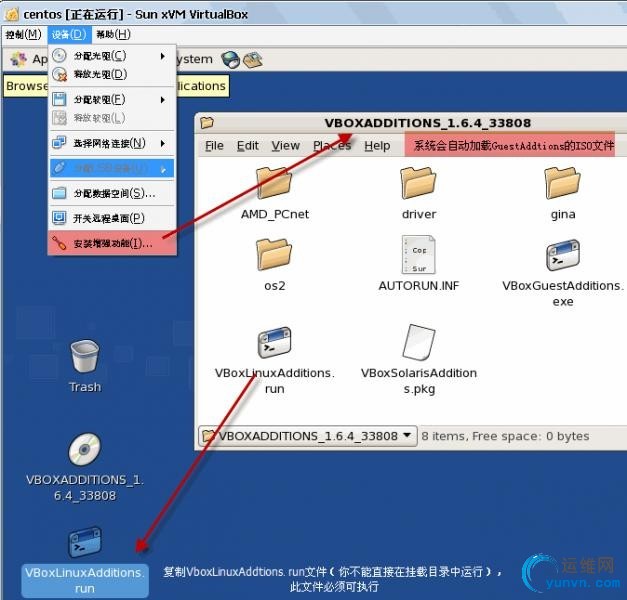The width and height of the screenshot is (627, 600).
Task: Choose 分配数据空间(S)... shared folders entry
Action: point(112,193)
